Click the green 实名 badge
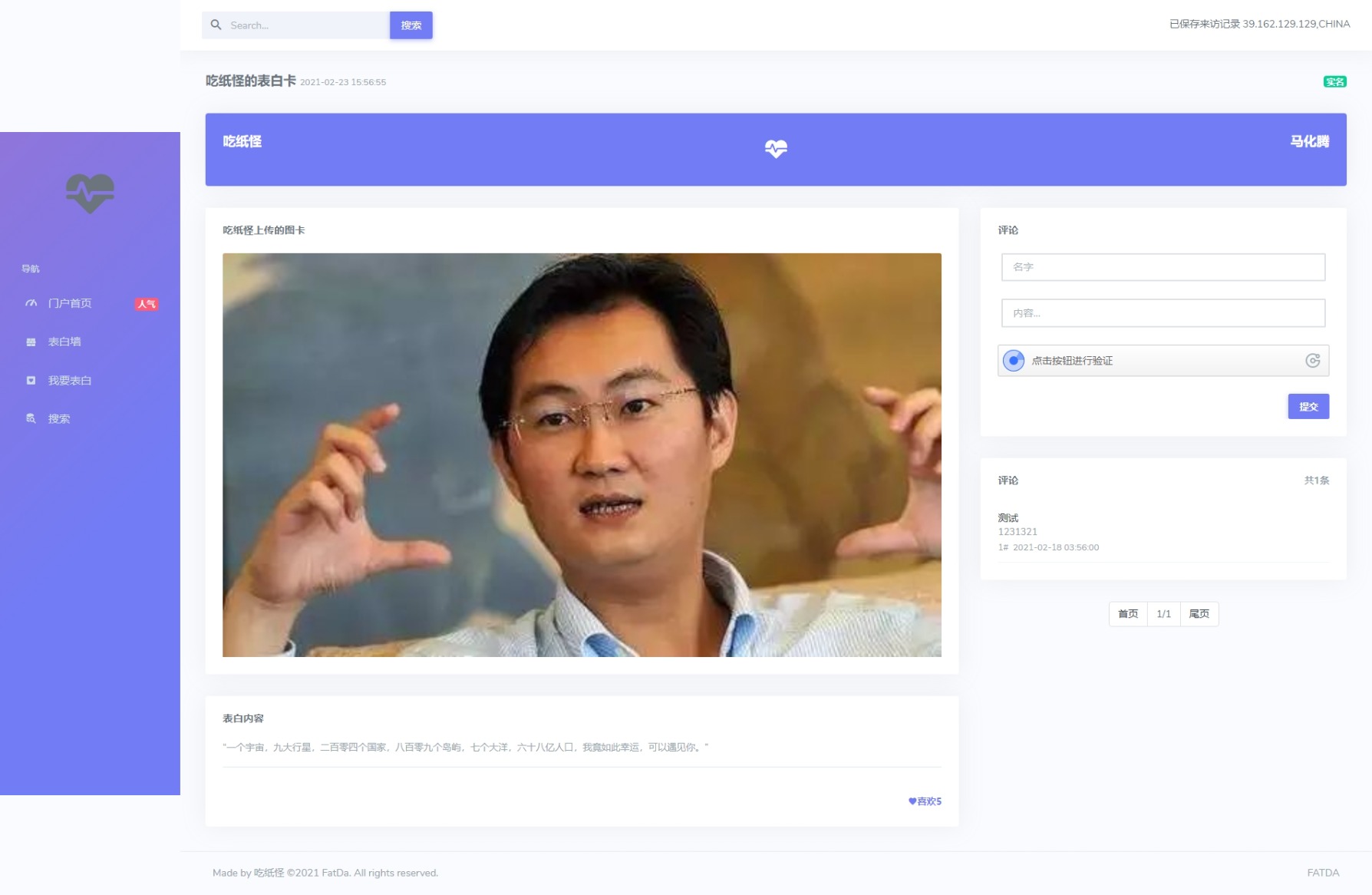 point(1334,82)
